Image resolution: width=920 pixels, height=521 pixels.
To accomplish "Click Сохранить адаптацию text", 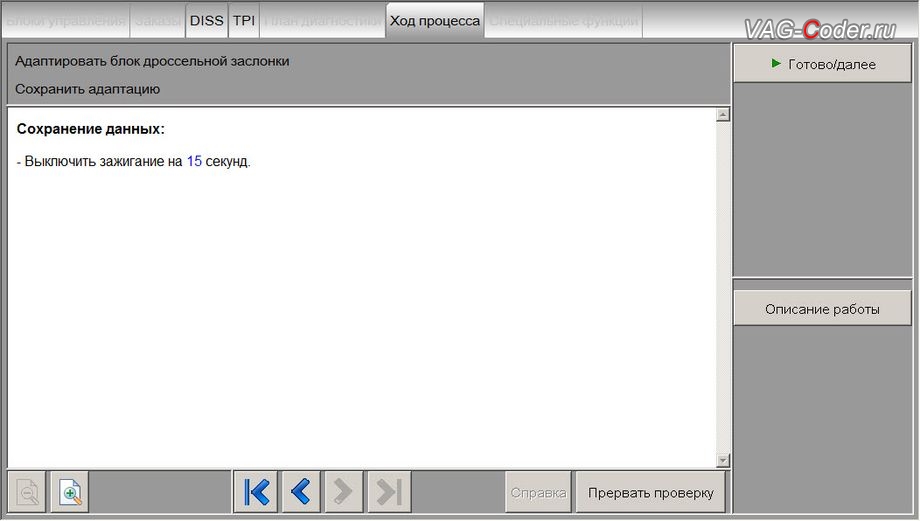I will (x=87, y=89).
